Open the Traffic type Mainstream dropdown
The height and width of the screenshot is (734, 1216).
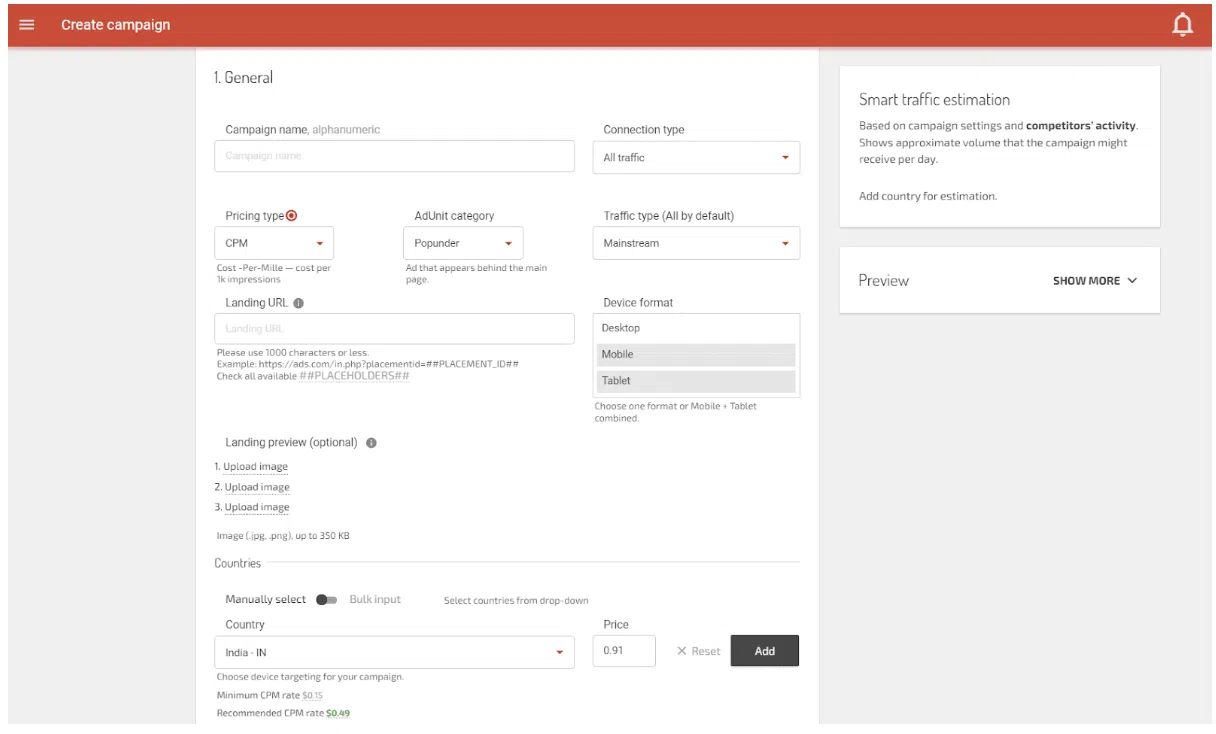pos(696,243)
